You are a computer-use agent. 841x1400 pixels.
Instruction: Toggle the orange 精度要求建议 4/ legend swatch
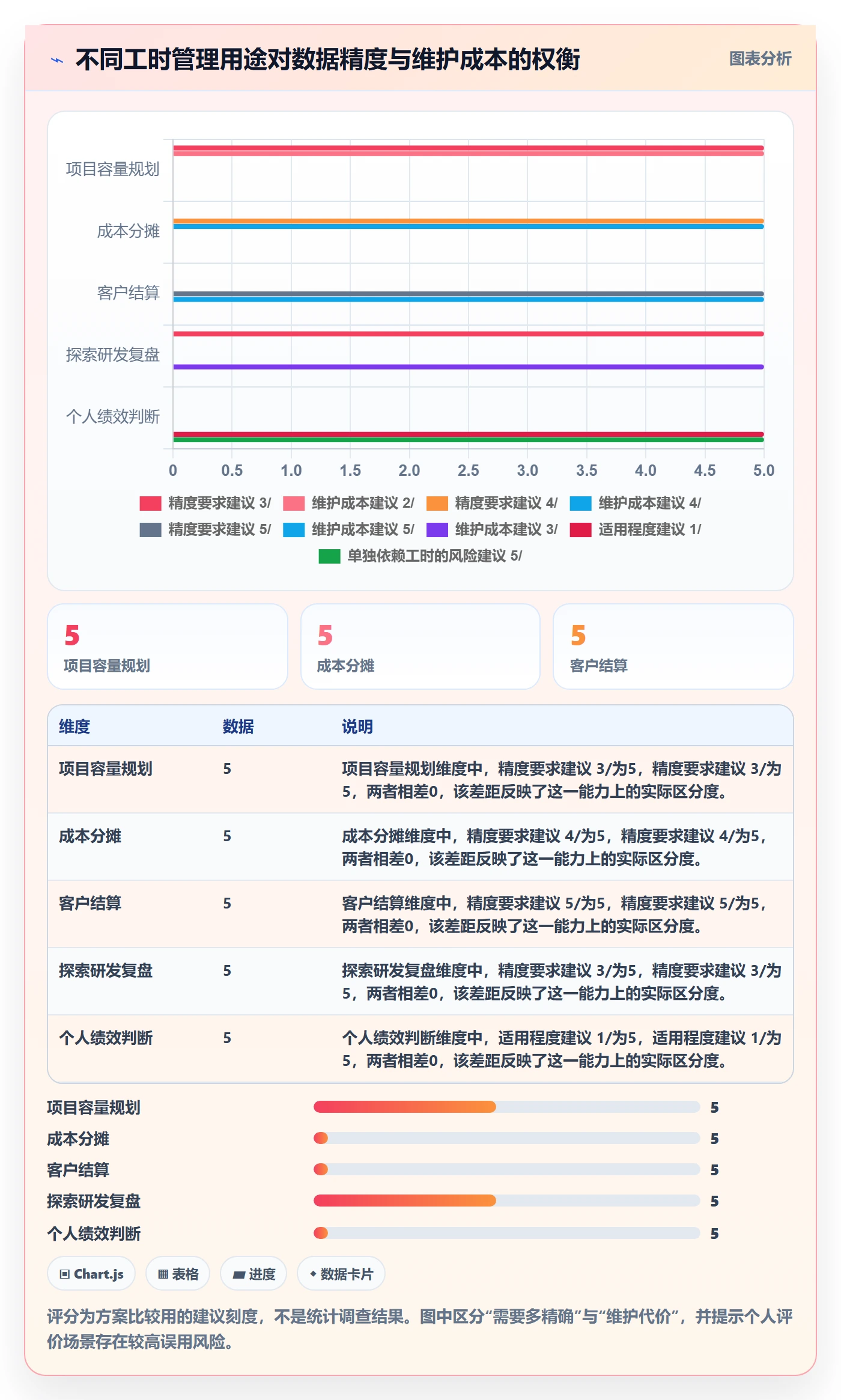[437, 503]
